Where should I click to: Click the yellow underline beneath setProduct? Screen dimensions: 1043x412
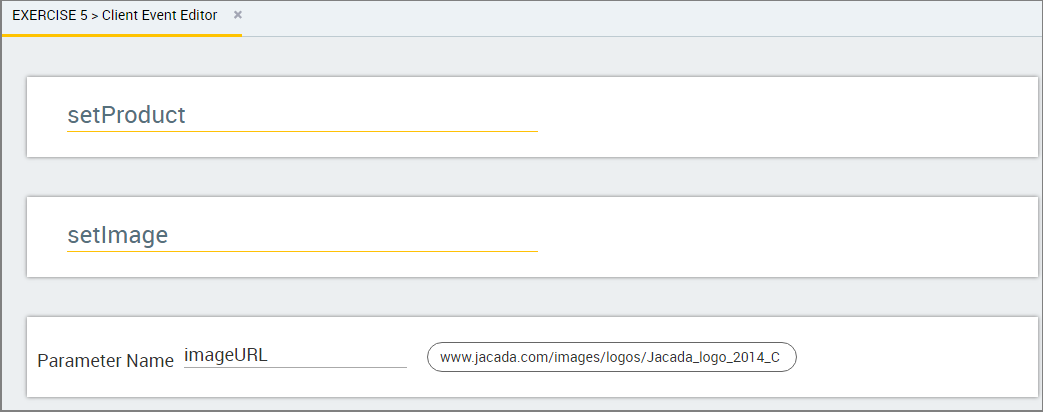[302, 132]
